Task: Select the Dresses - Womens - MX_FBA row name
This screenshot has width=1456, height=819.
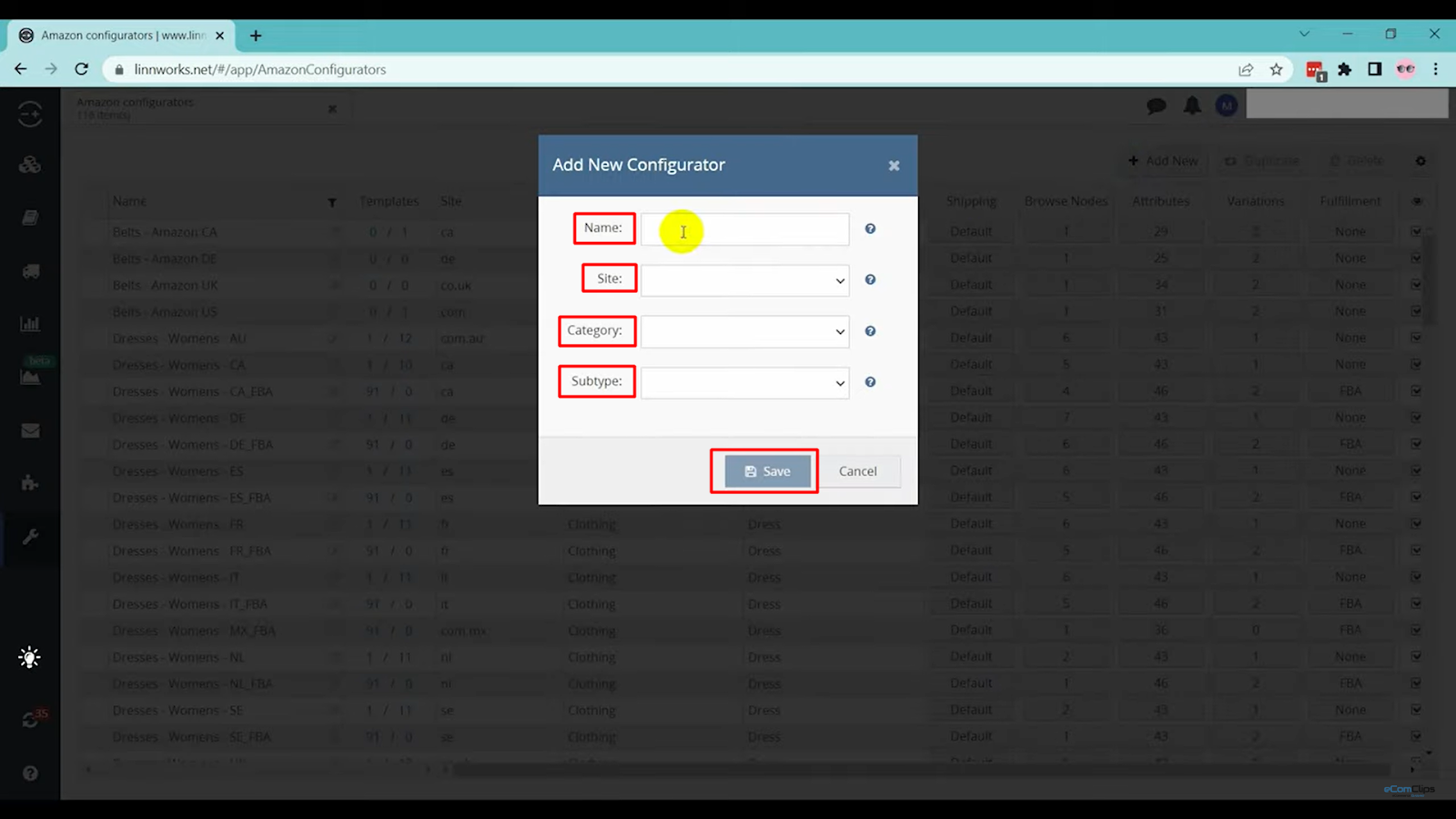Action: point(194,631)
